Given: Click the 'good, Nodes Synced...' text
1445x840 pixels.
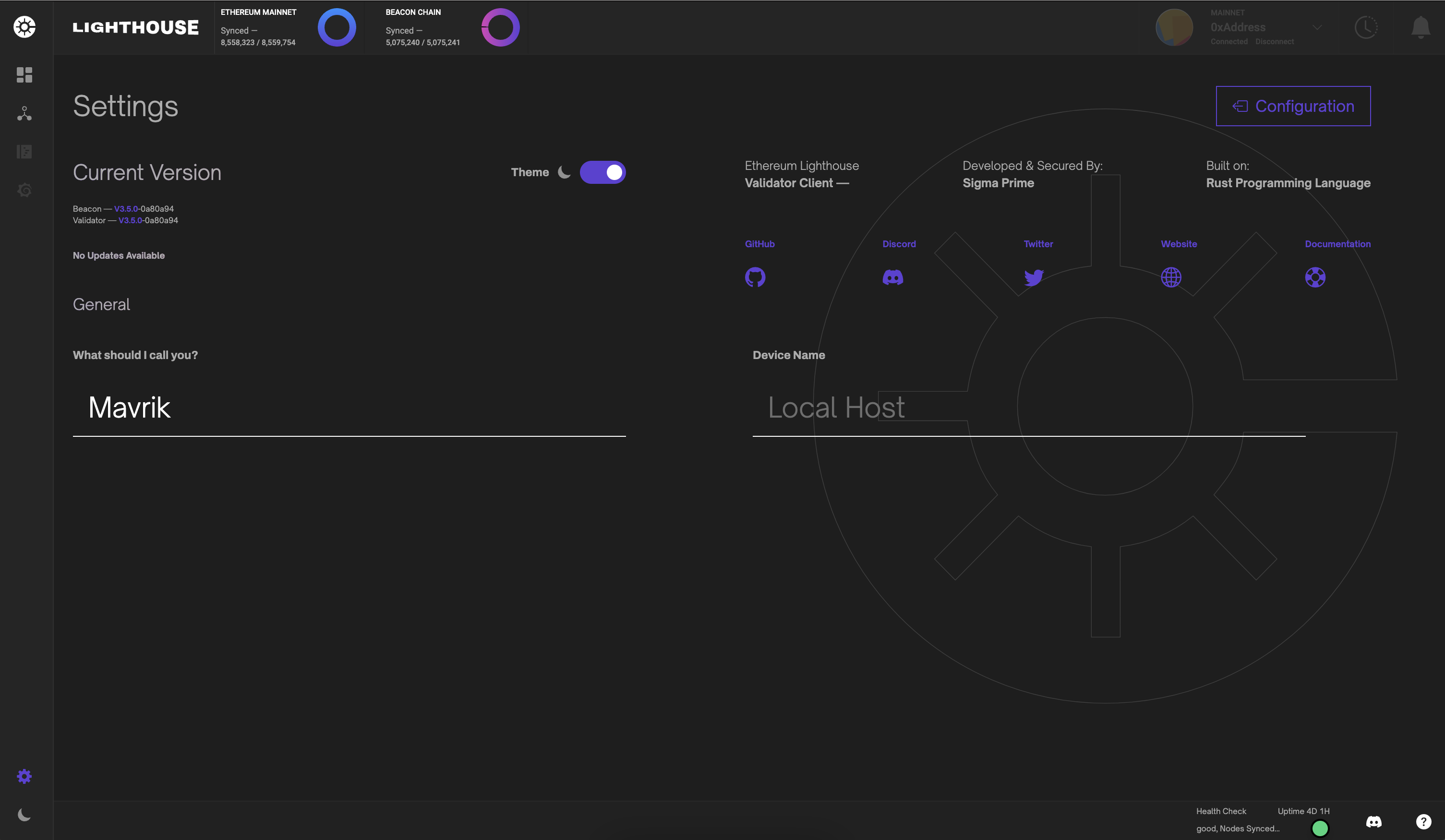Looking at the screenshot, I should [x=1238, y=828].
